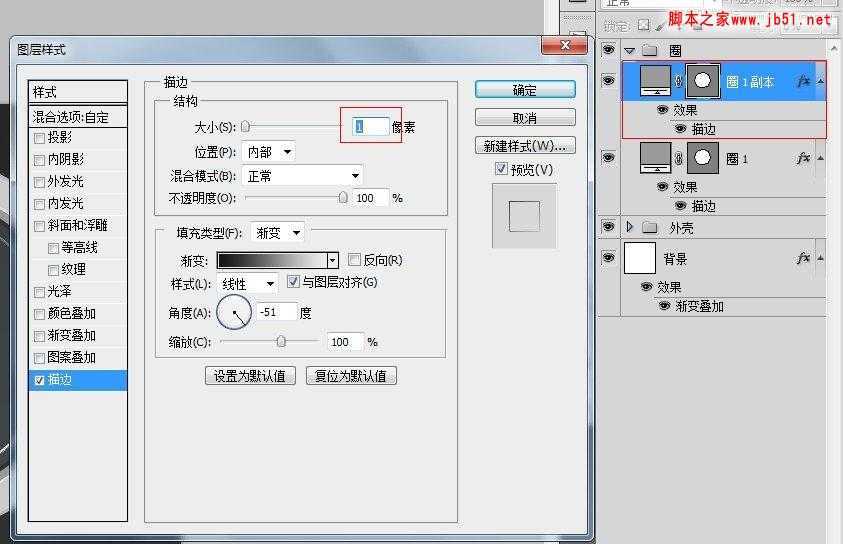Click layer thumbnail of 圈 1
Viewport: 843px width, 544px height.
pos(655,158)
